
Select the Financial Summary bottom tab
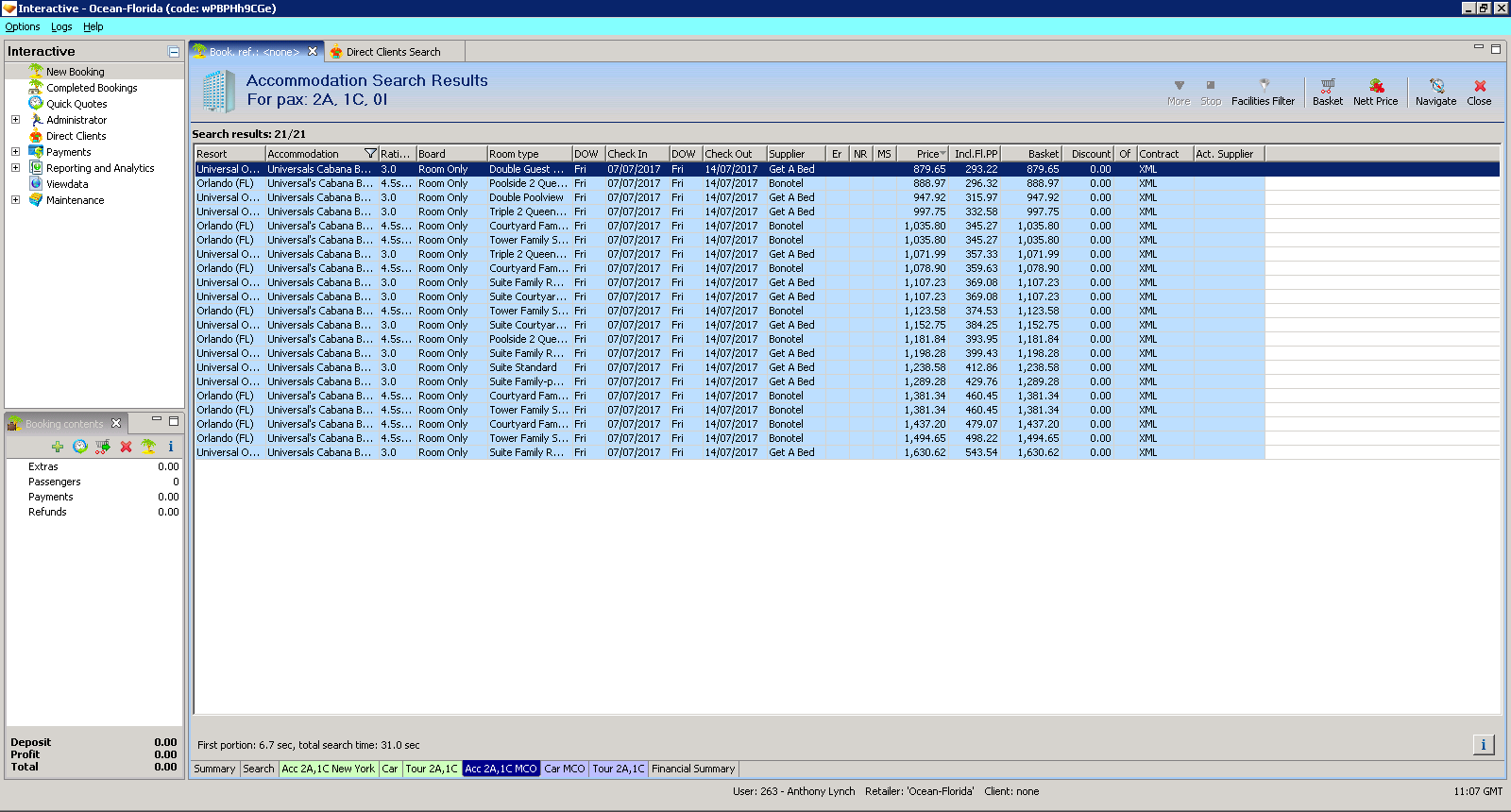[692, 769]
